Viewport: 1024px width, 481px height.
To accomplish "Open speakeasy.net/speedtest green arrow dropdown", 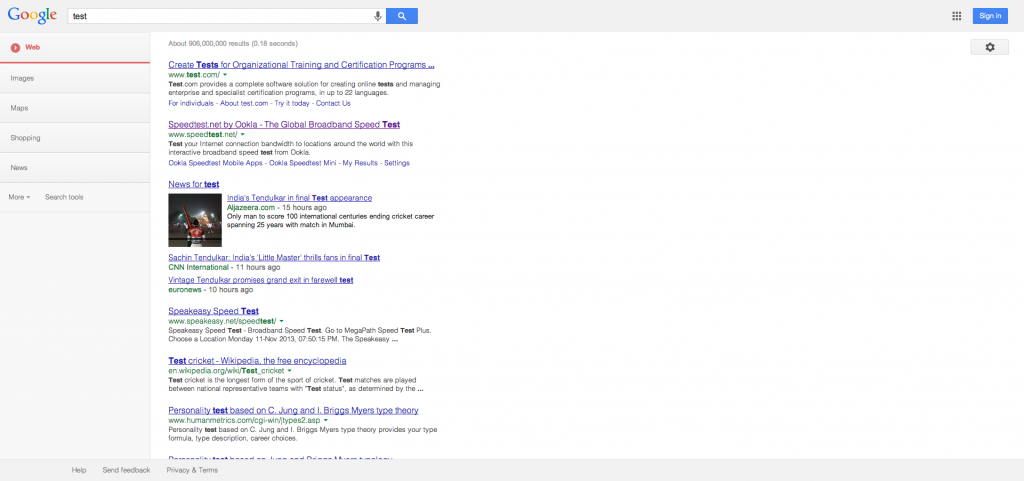I will (x=281, y=321).
